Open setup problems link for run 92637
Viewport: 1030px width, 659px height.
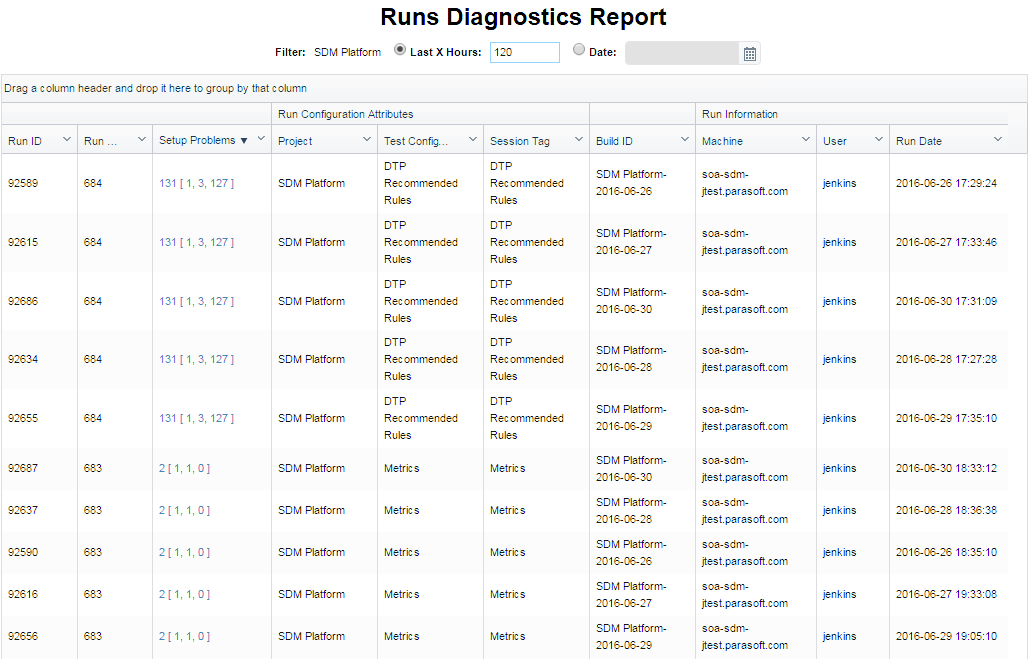(185, 511)
